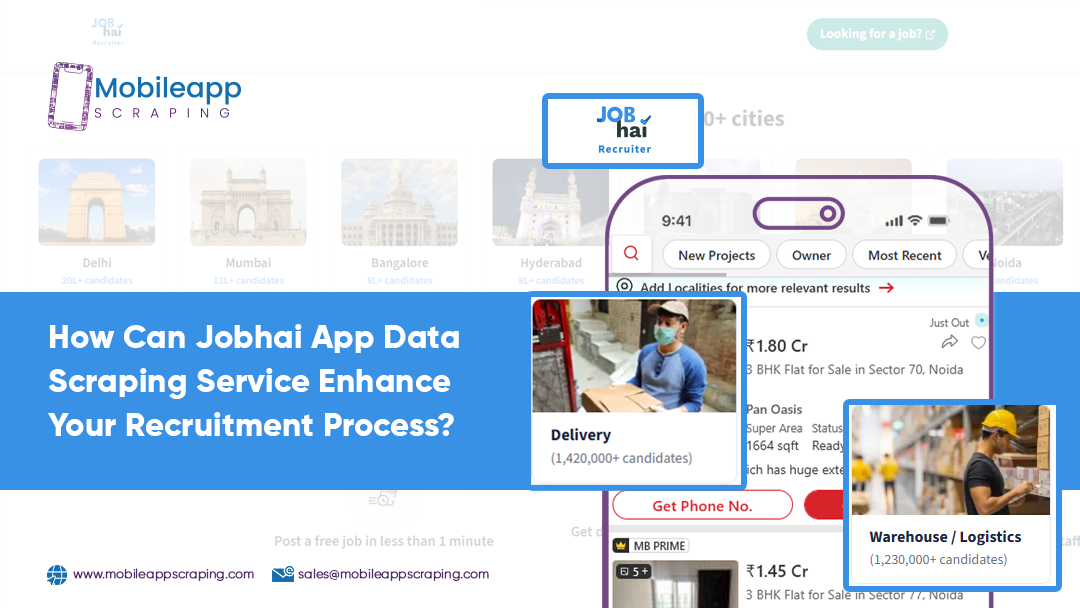Favorite the ₹1.80 Cr listing with the heart icon

pos(978,342)
